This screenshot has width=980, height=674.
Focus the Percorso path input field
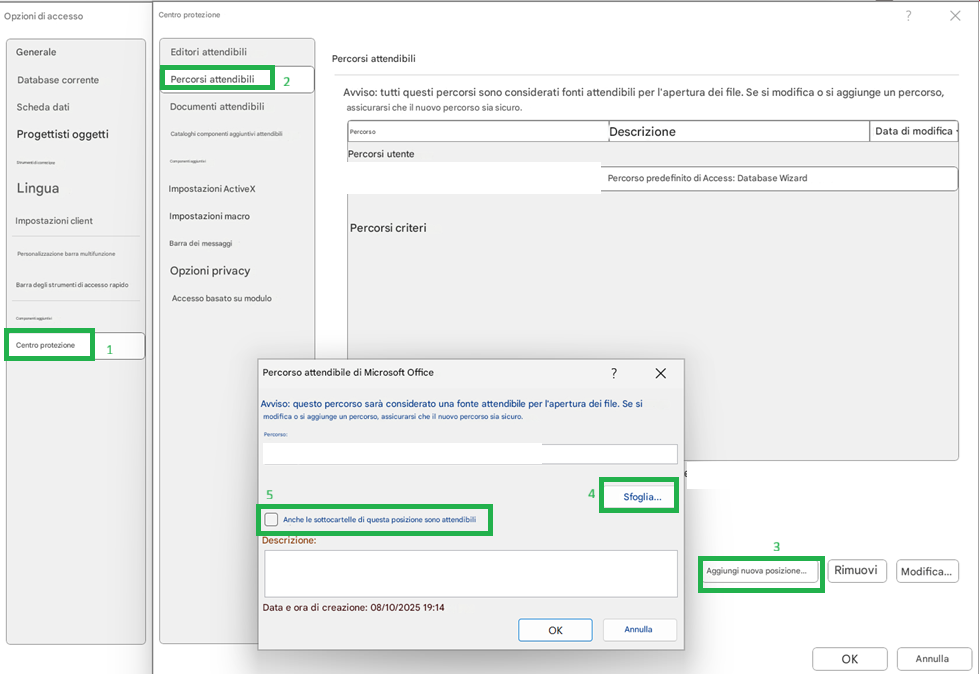(x=470, y=454)
